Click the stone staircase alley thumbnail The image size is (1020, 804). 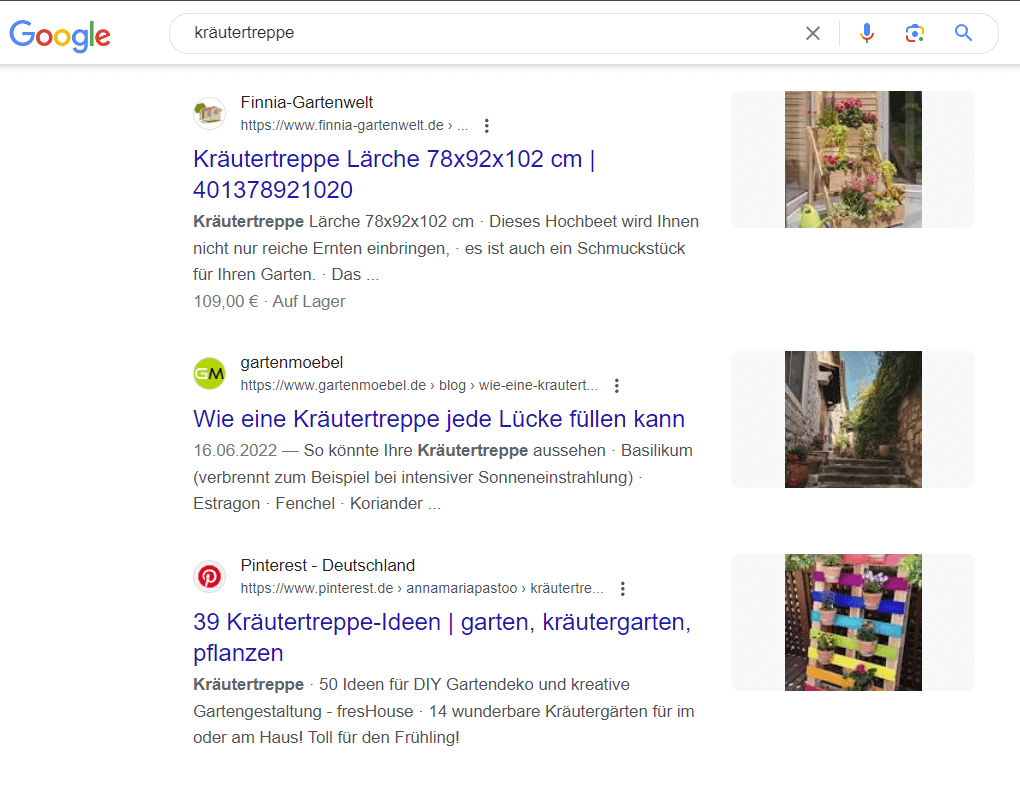tap(853, 420)
